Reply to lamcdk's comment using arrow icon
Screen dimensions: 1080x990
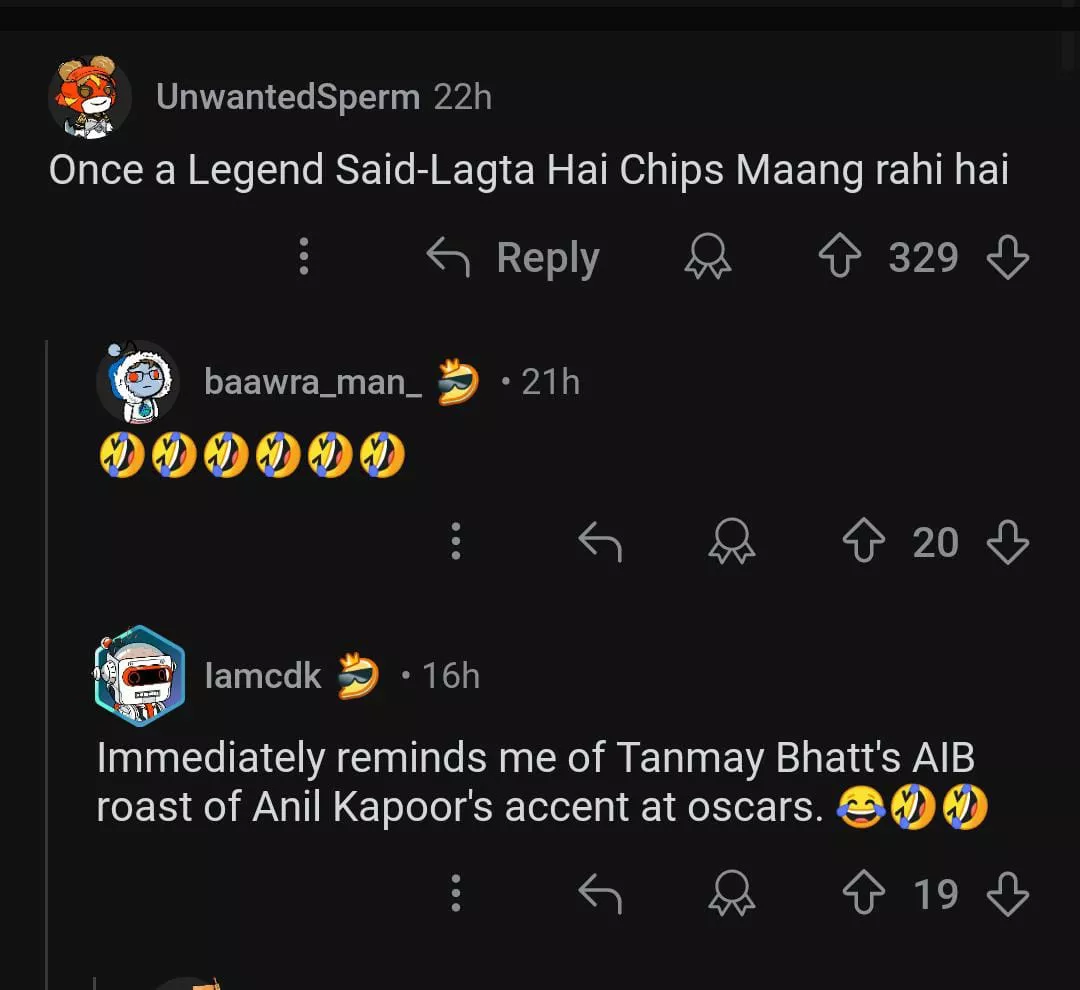coord(600,894)
